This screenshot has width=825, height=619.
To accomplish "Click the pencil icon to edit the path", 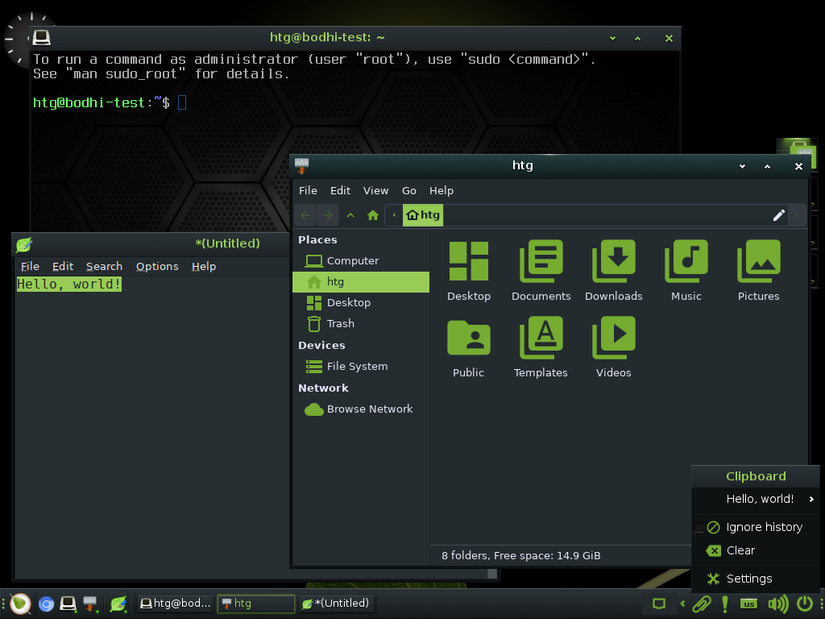I will pyautogui.click(x=779, y=215).
